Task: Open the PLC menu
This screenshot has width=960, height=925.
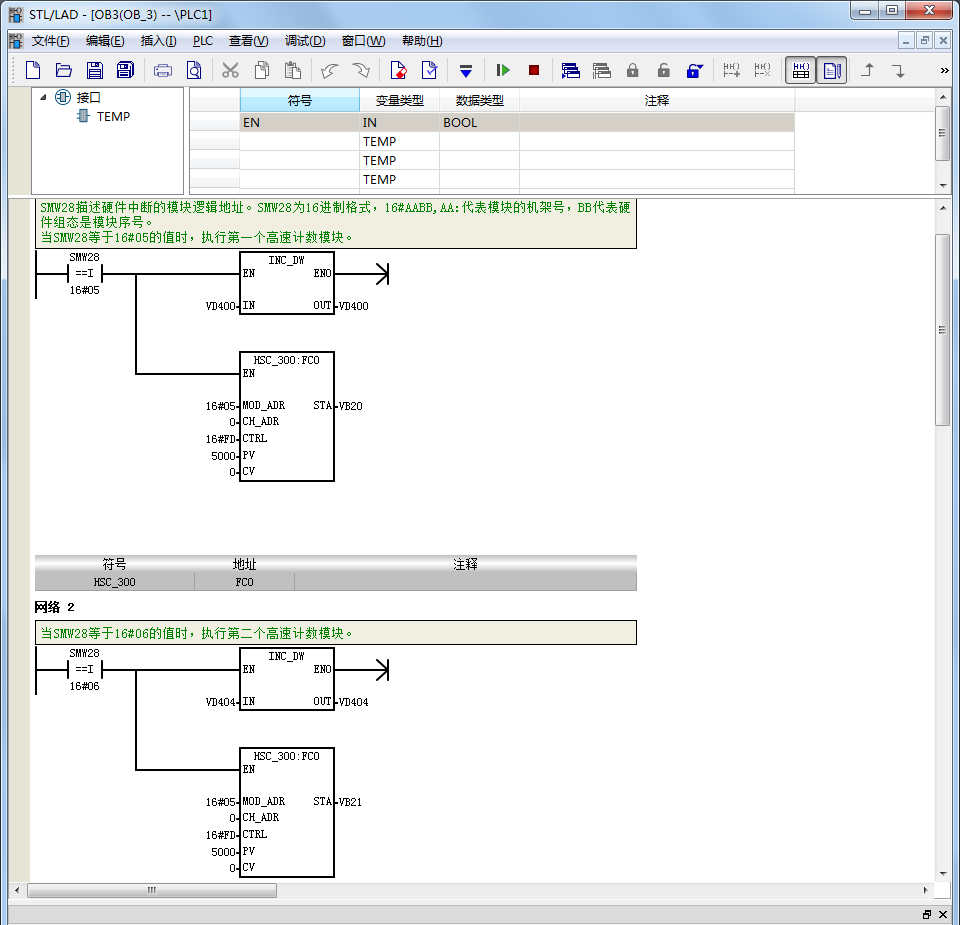Action: click(x=203, y=41)
